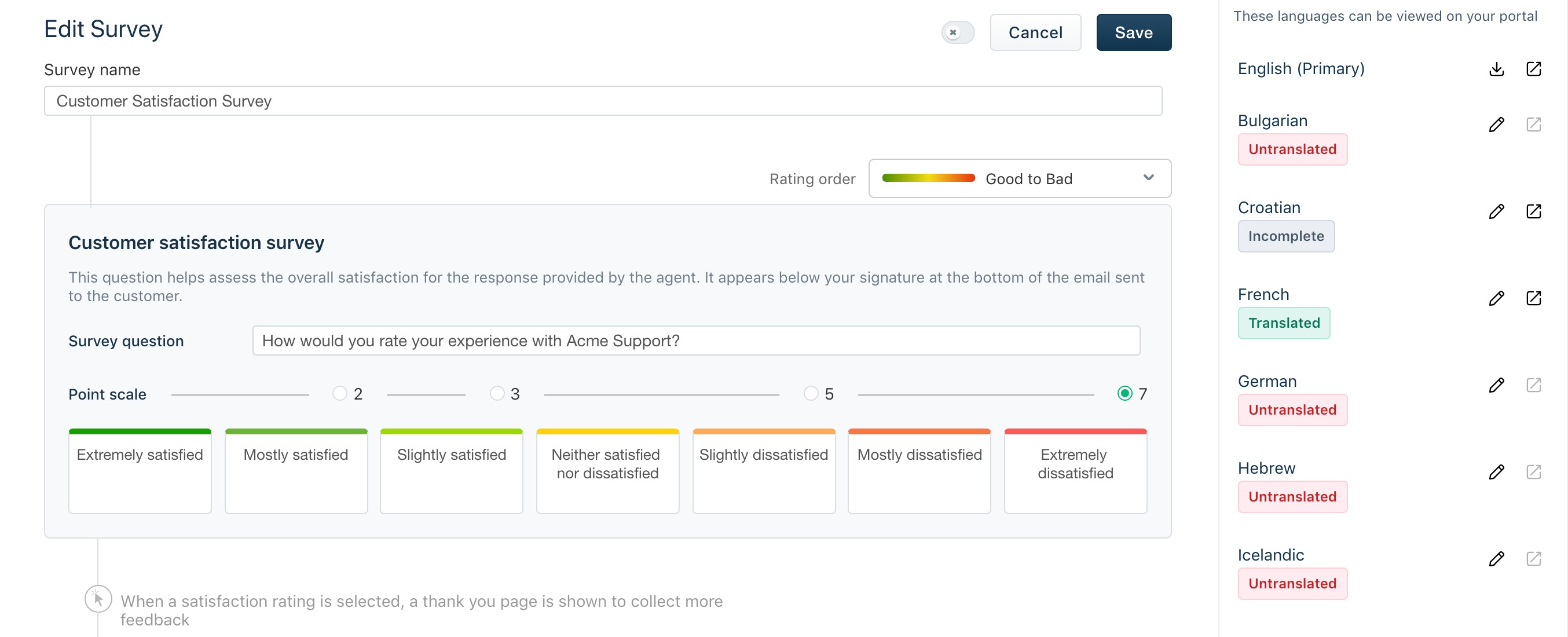Click the French language name
The width and height of the screenshot is (1568, 637).
pos(1263,294)
